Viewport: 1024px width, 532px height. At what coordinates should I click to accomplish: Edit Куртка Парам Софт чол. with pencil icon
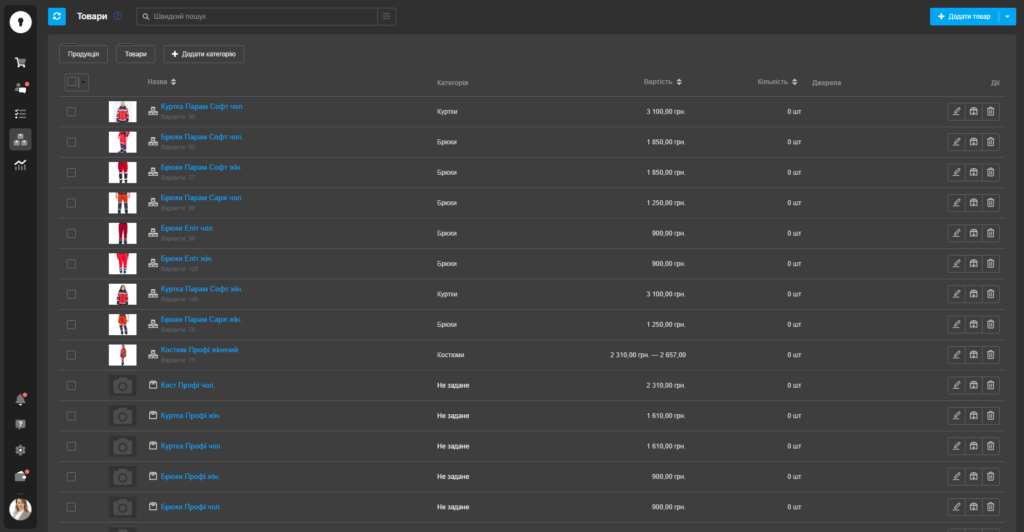956,112
